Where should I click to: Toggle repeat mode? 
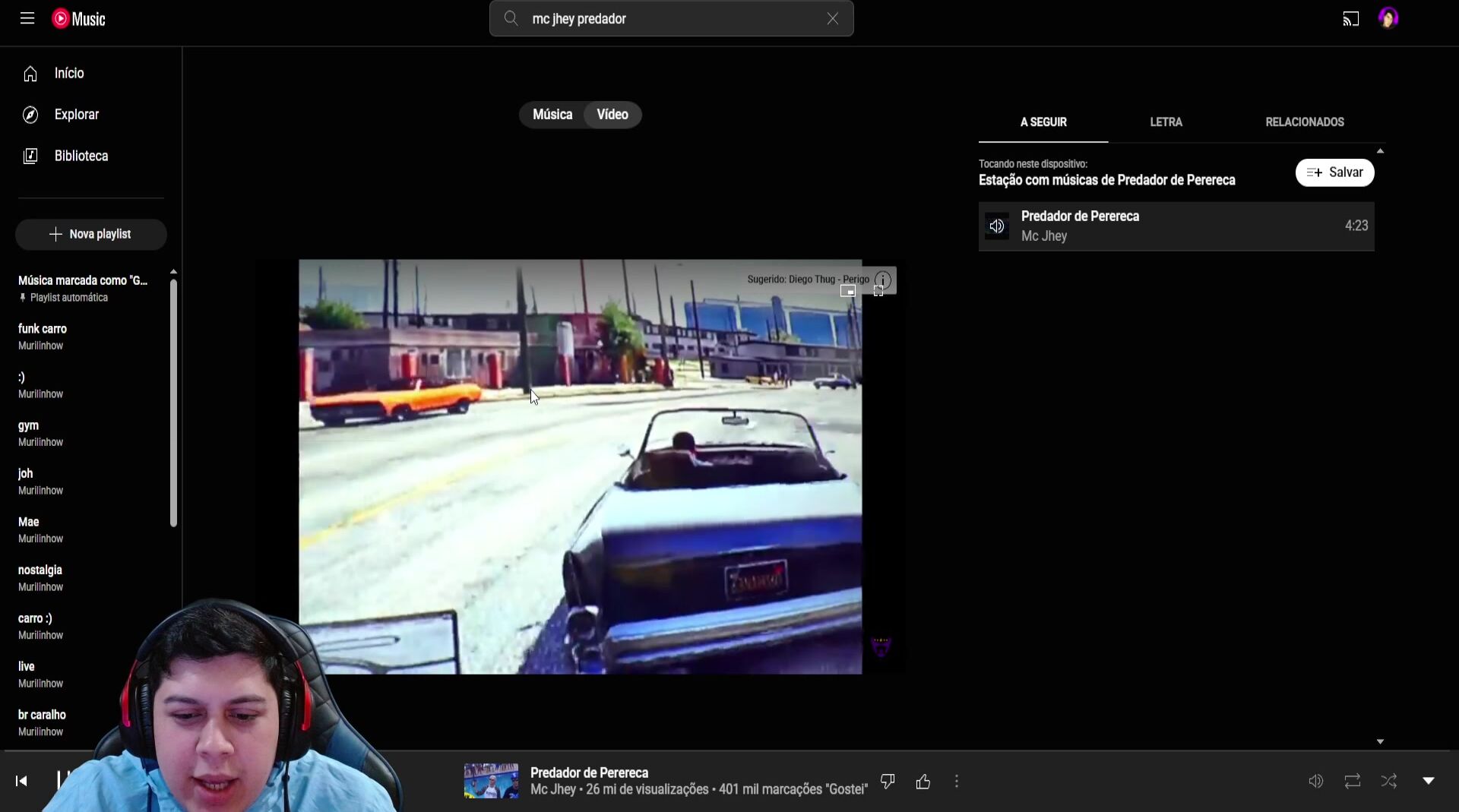pos(1353,781)
